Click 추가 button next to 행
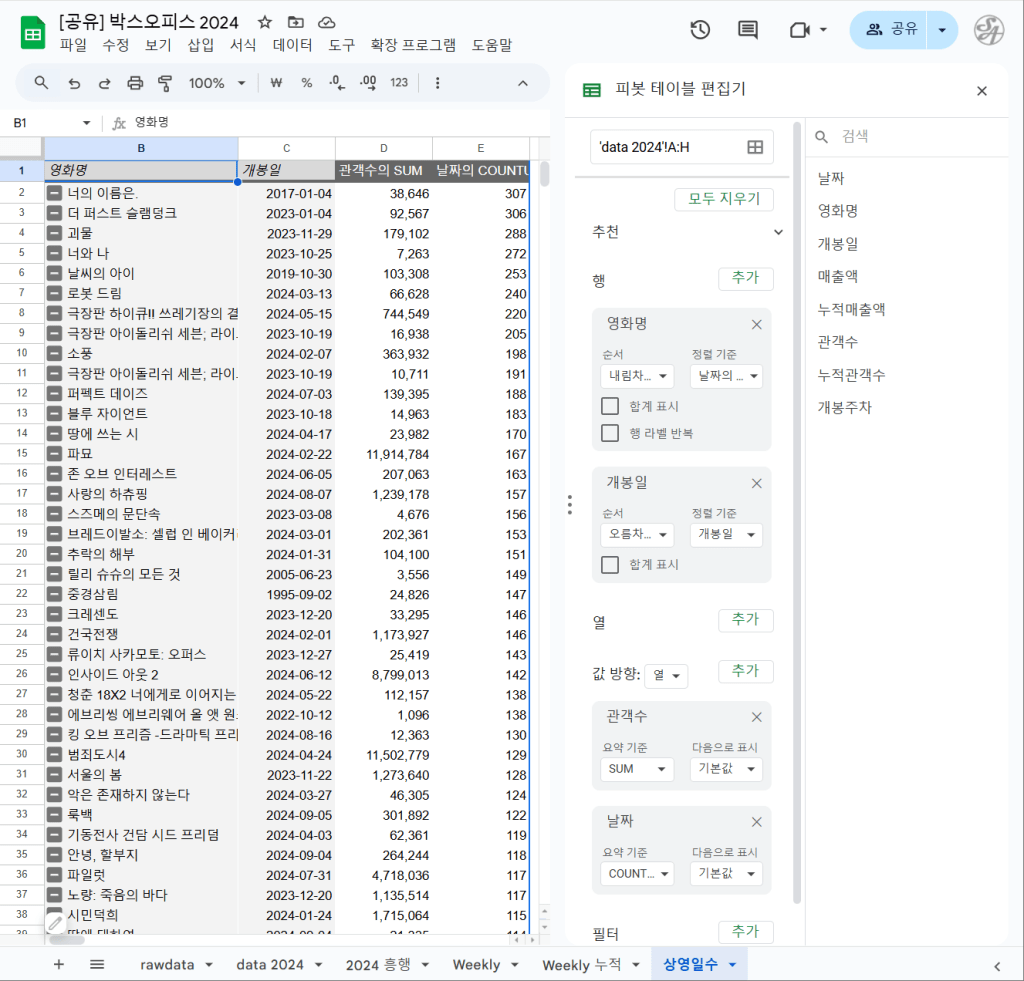Image resolution: width=1024 pixels, height=981 pixels. click(745, 279)
